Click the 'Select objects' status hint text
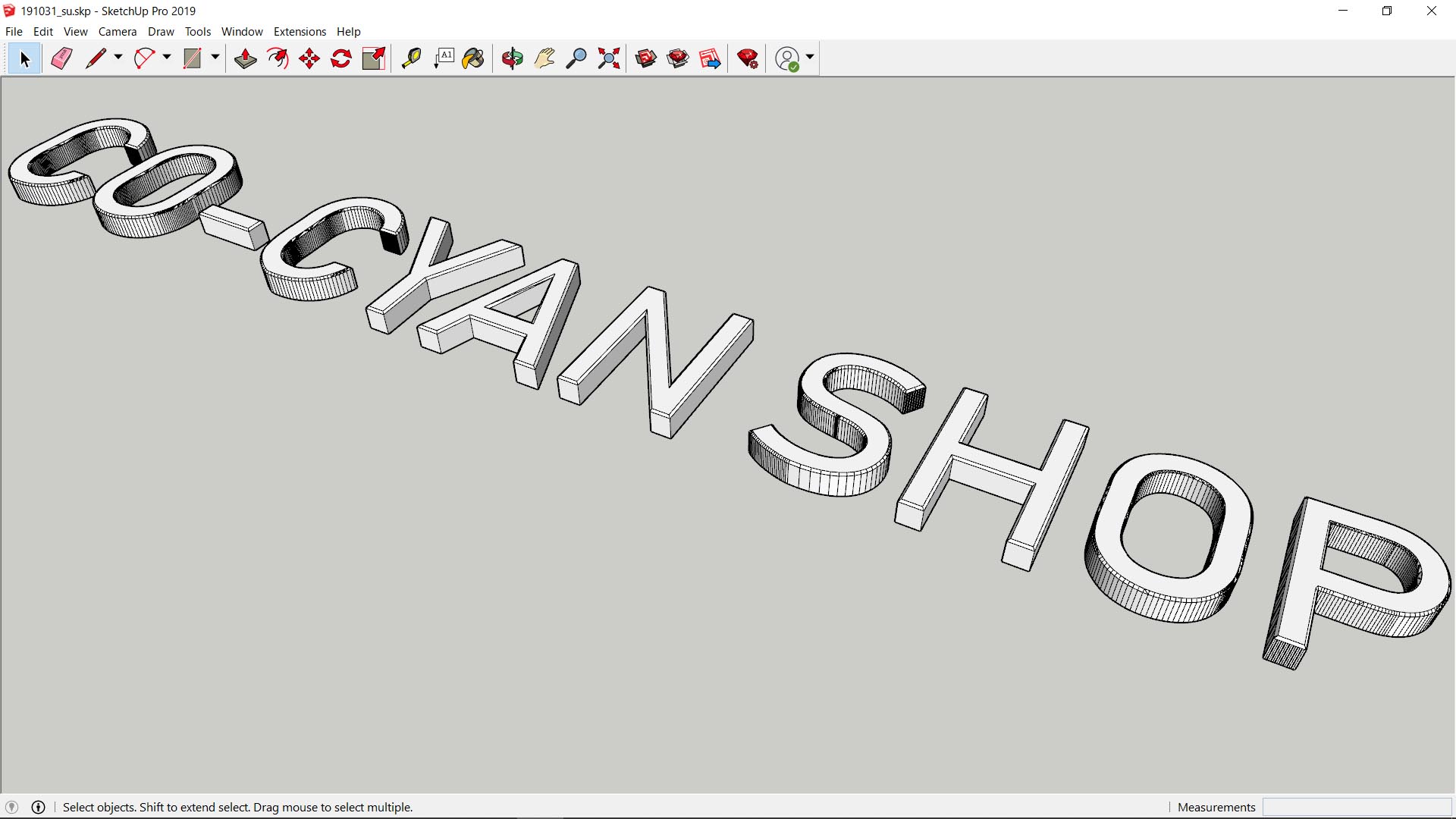The image size is (1456, 819). 237,808
